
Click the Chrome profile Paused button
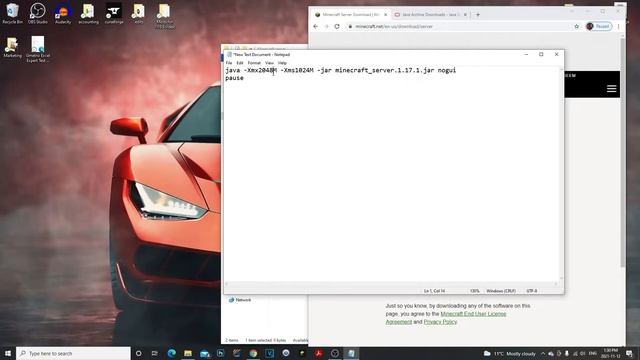[599, 26]
